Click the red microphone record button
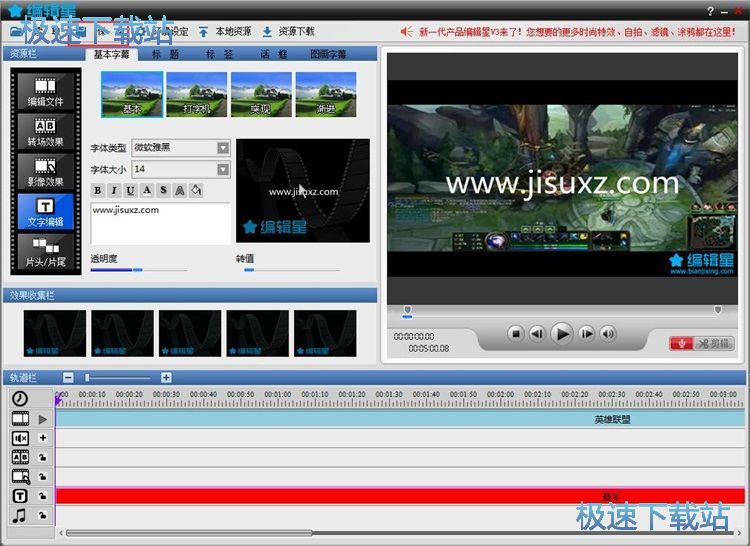750x546 pixels. pos(681,343)
